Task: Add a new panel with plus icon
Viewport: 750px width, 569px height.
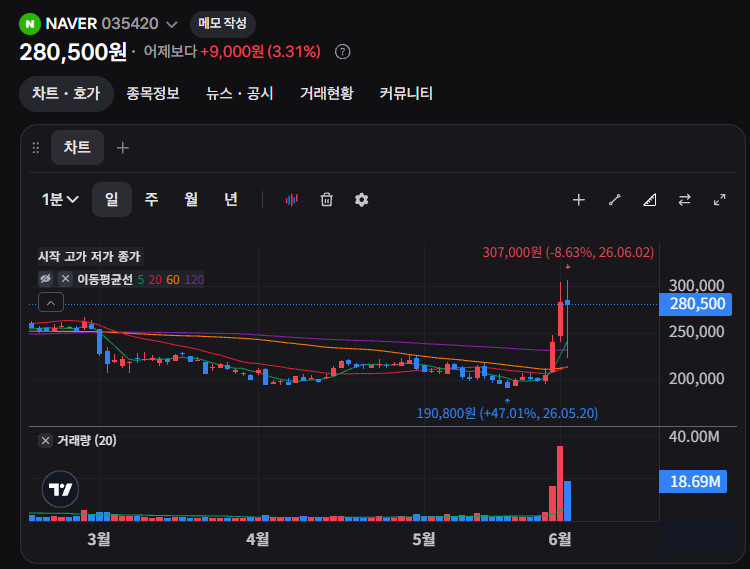Action: tap(123, 148)
